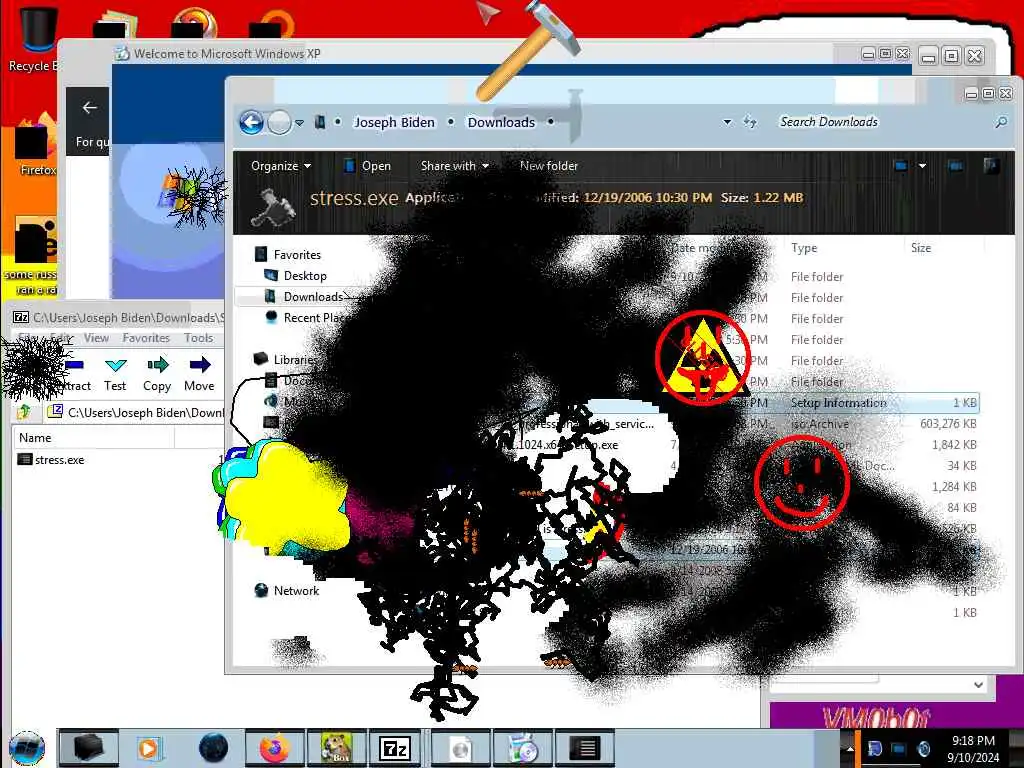Open the black list-icon taskbar button
Image resolution: width=1024 pixels, height=768 pixels.
click(583, 748)
